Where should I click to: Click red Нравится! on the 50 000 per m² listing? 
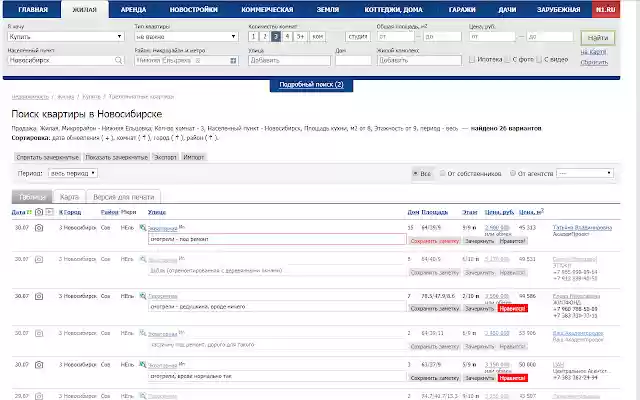click(x=513, y=378)
